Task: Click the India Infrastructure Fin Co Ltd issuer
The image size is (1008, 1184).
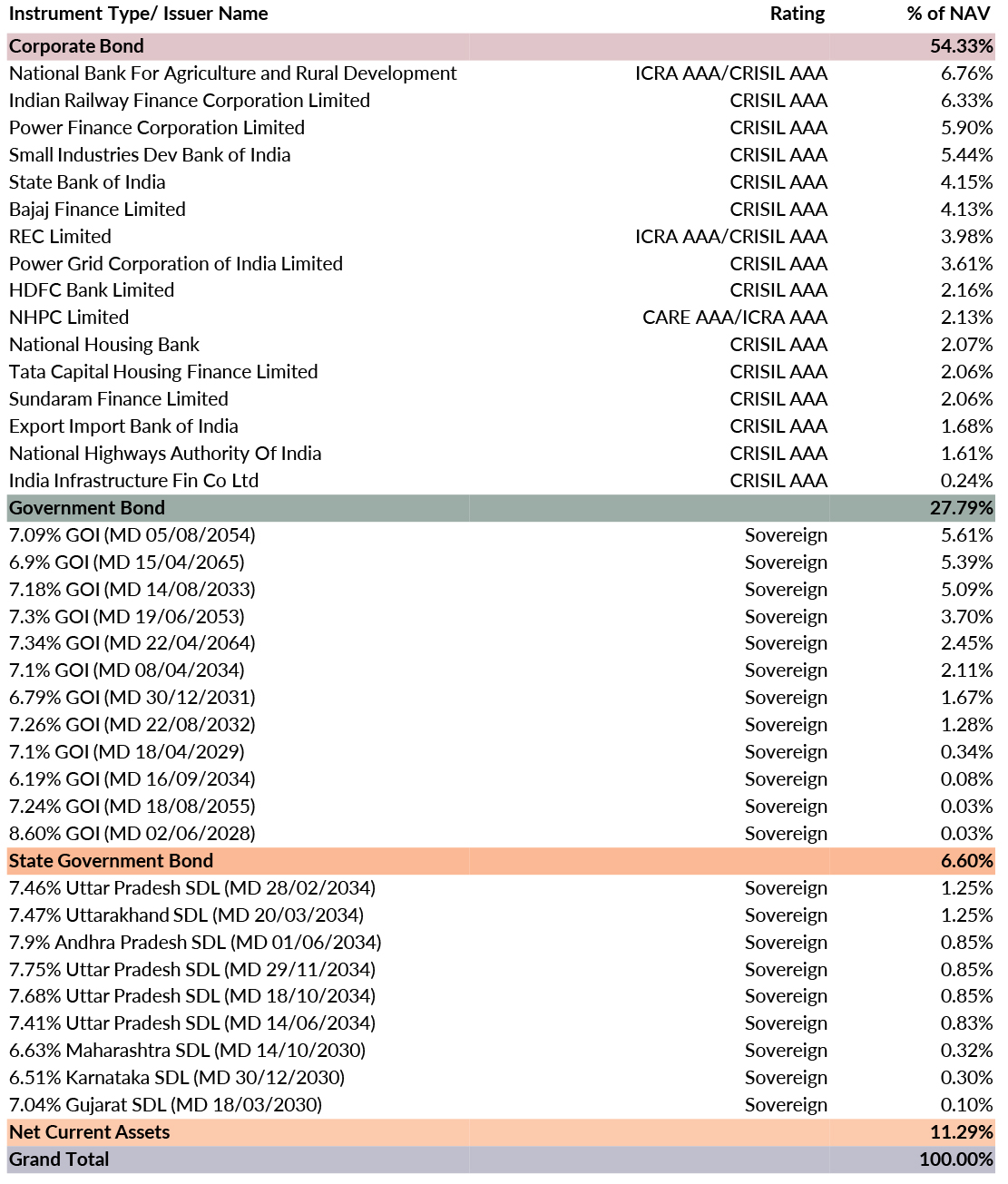Action: pyautogui.click(x=133, y=481)
